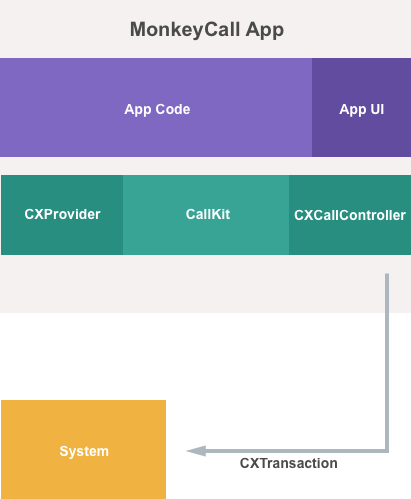Click the "CallKit" white text label
411x499 pixels.
pos(208,214)
